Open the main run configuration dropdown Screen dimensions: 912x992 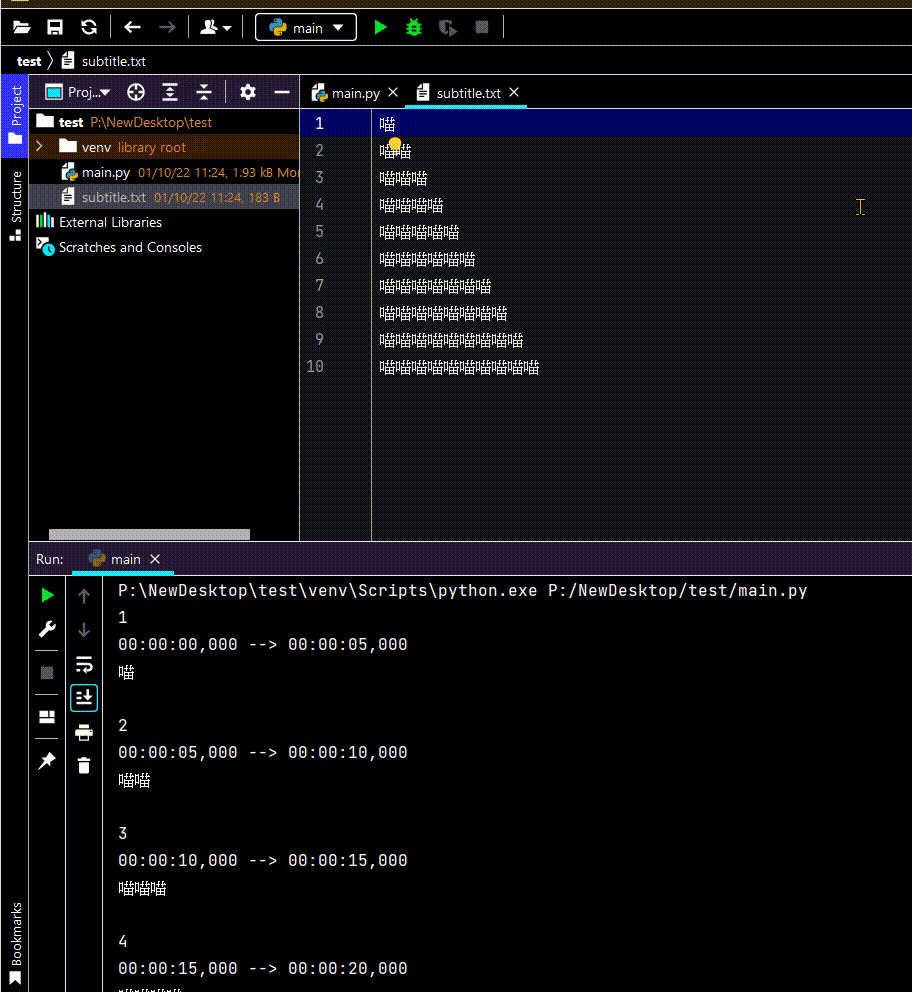pos(306,28)
